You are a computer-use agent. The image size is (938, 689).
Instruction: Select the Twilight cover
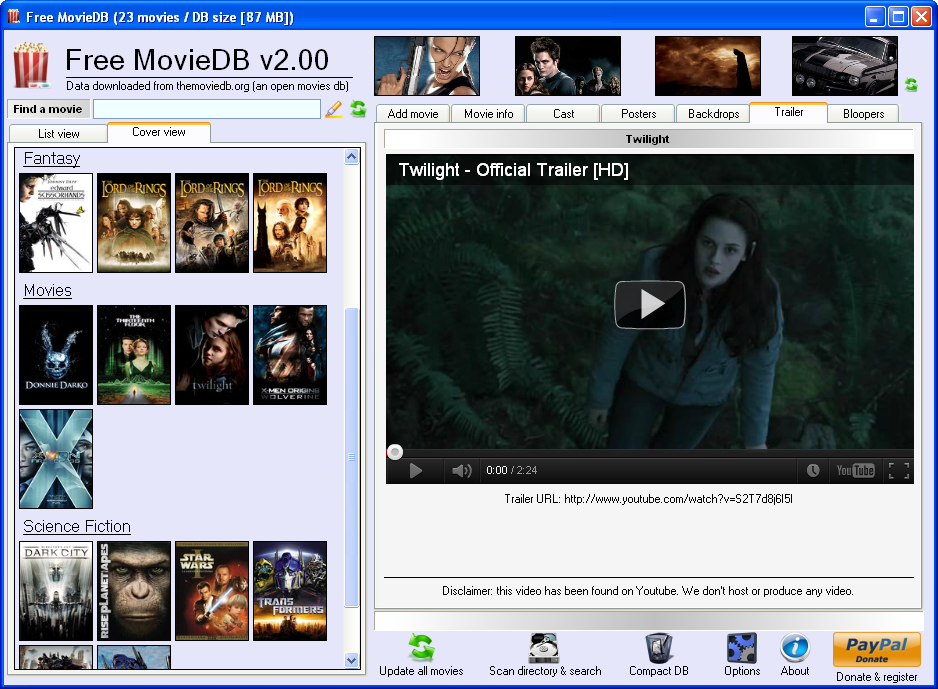click(212, 355)
